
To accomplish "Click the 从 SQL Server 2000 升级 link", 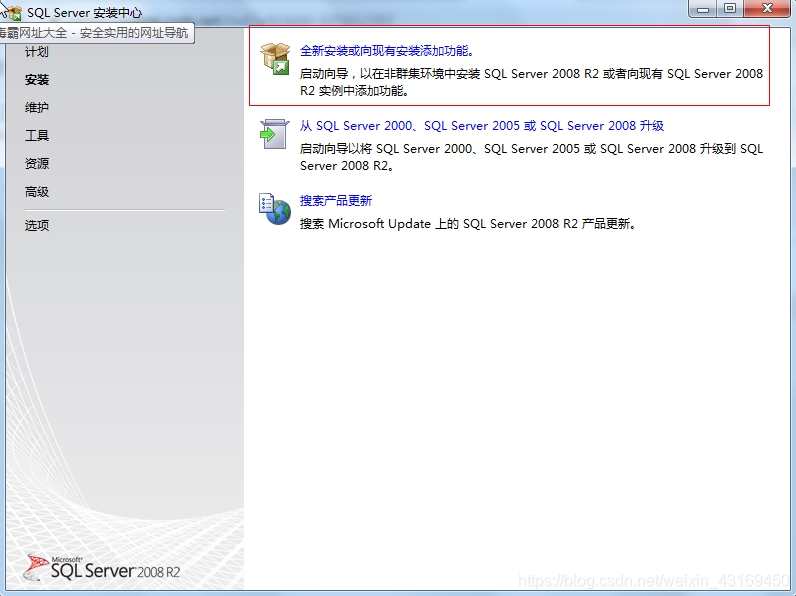I will (x=482, y=125).
